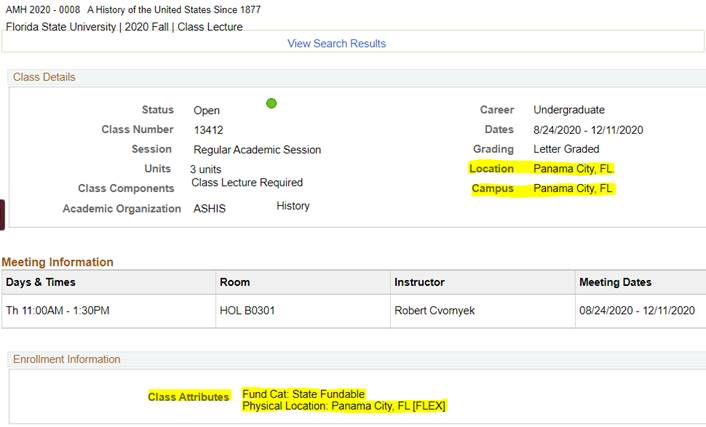Click the ASHIS academic organization code
This screenshot has width=706, height=427.
click(209, 209)
